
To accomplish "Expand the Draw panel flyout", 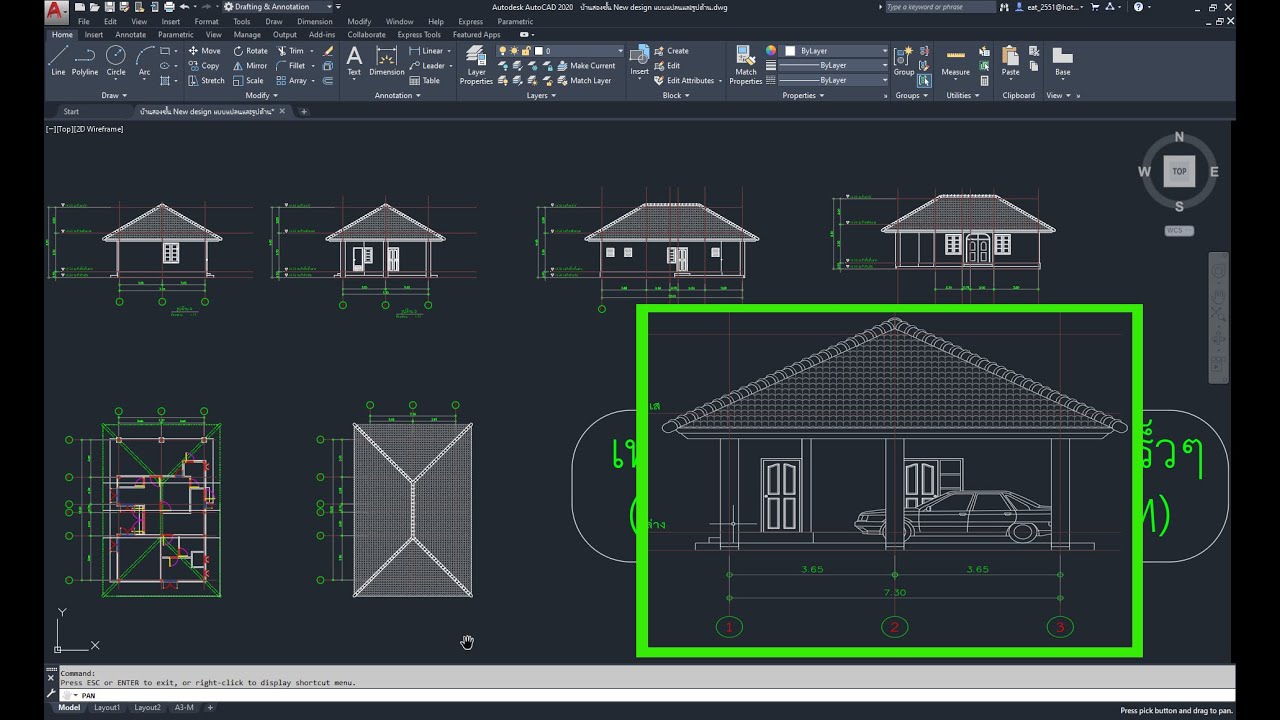I will pyautogui.click(x=113, y=96).
